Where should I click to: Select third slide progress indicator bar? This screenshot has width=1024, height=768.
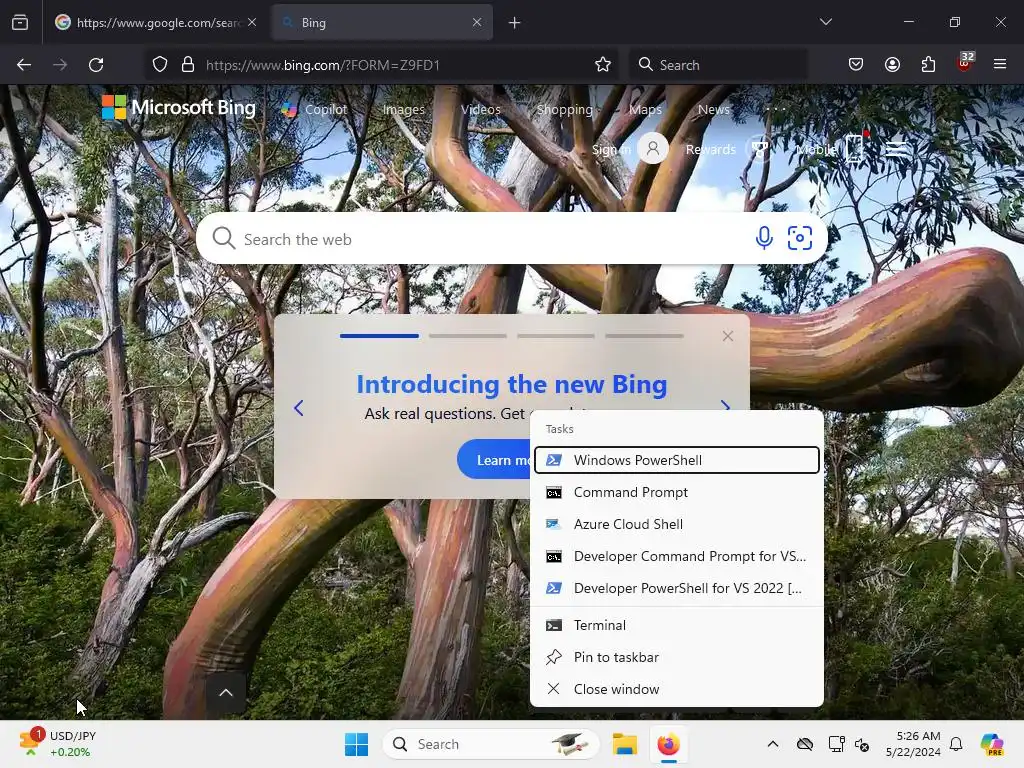(x=556, y=336)
